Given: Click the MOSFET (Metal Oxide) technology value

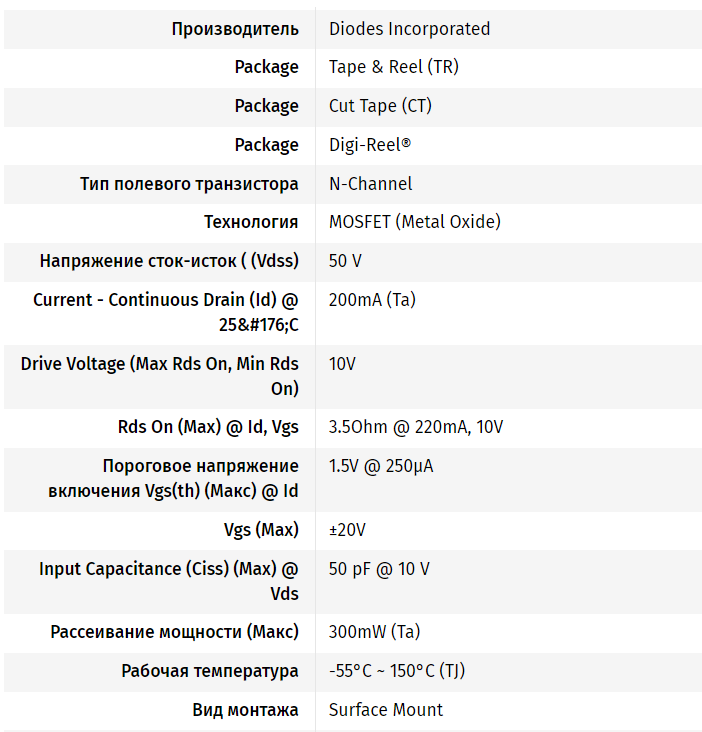Looking at the screenshot, I should [x=415, y=222].
